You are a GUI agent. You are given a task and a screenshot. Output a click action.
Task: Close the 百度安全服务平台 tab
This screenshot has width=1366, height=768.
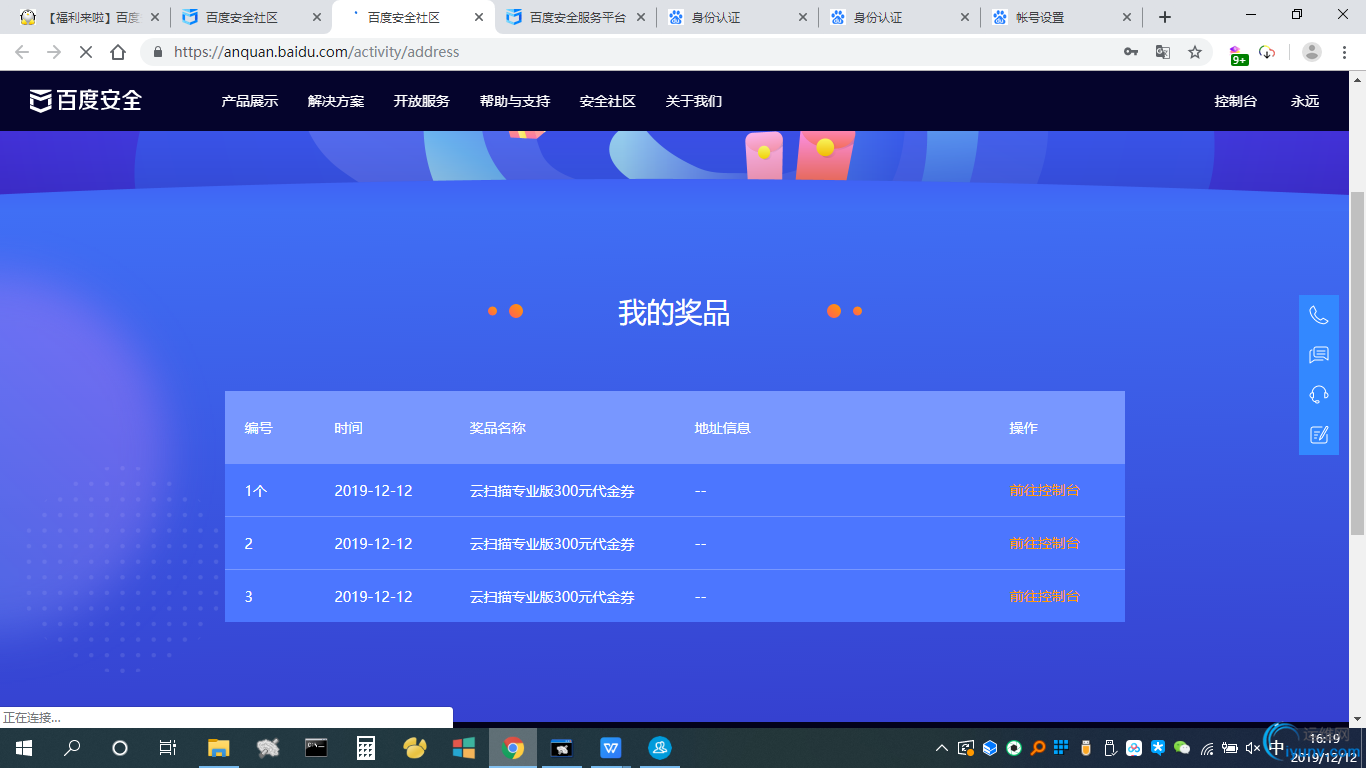click(x=641, y=17)
